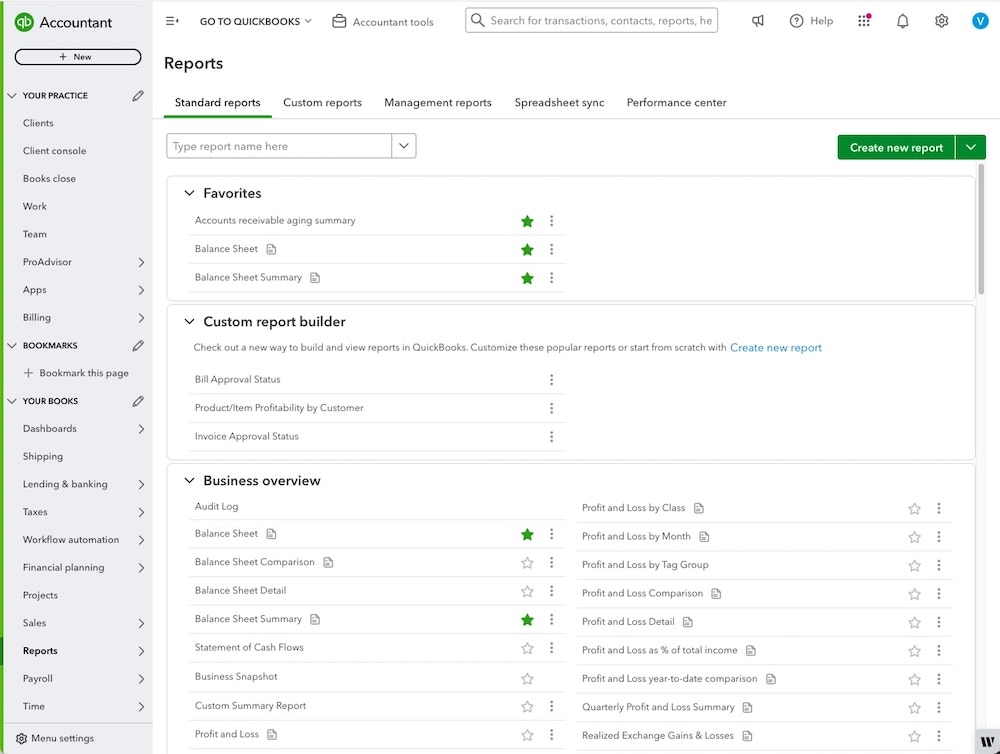
Task: Collapse the Favorites section
Action: [x=189, y=193]
